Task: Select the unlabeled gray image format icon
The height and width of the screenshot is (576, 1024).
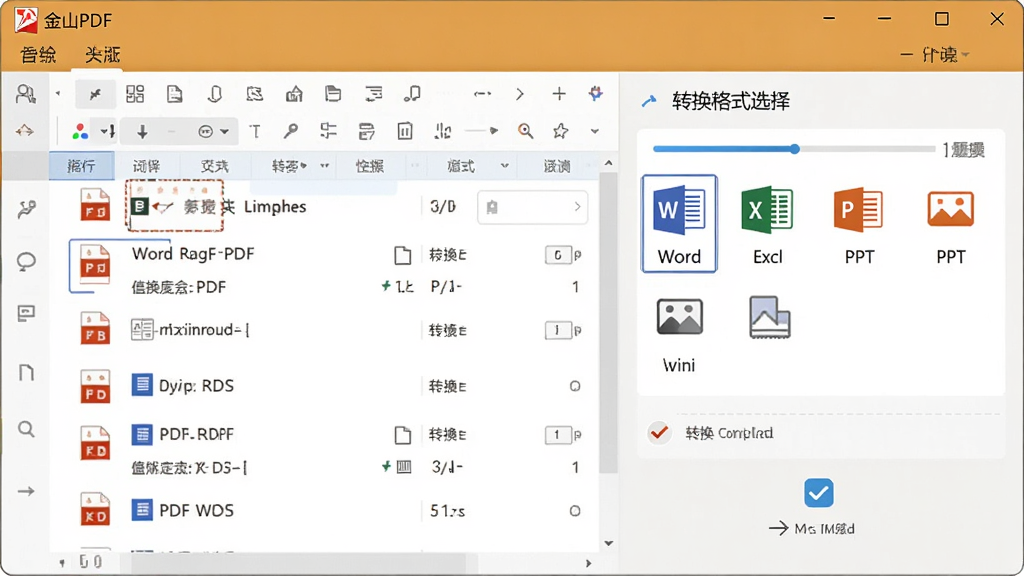Action: 769,317
